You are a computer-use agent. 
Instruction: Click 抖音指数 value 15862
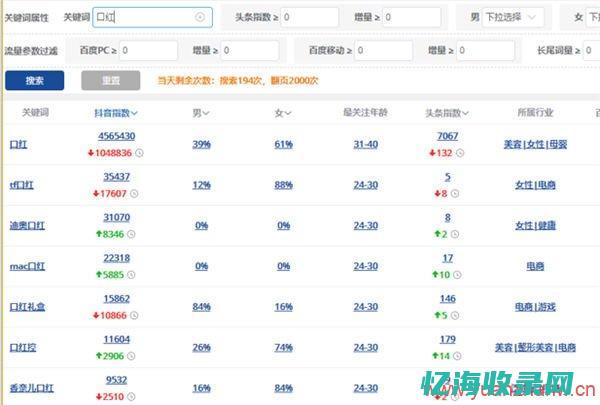[x=117, y=299]
